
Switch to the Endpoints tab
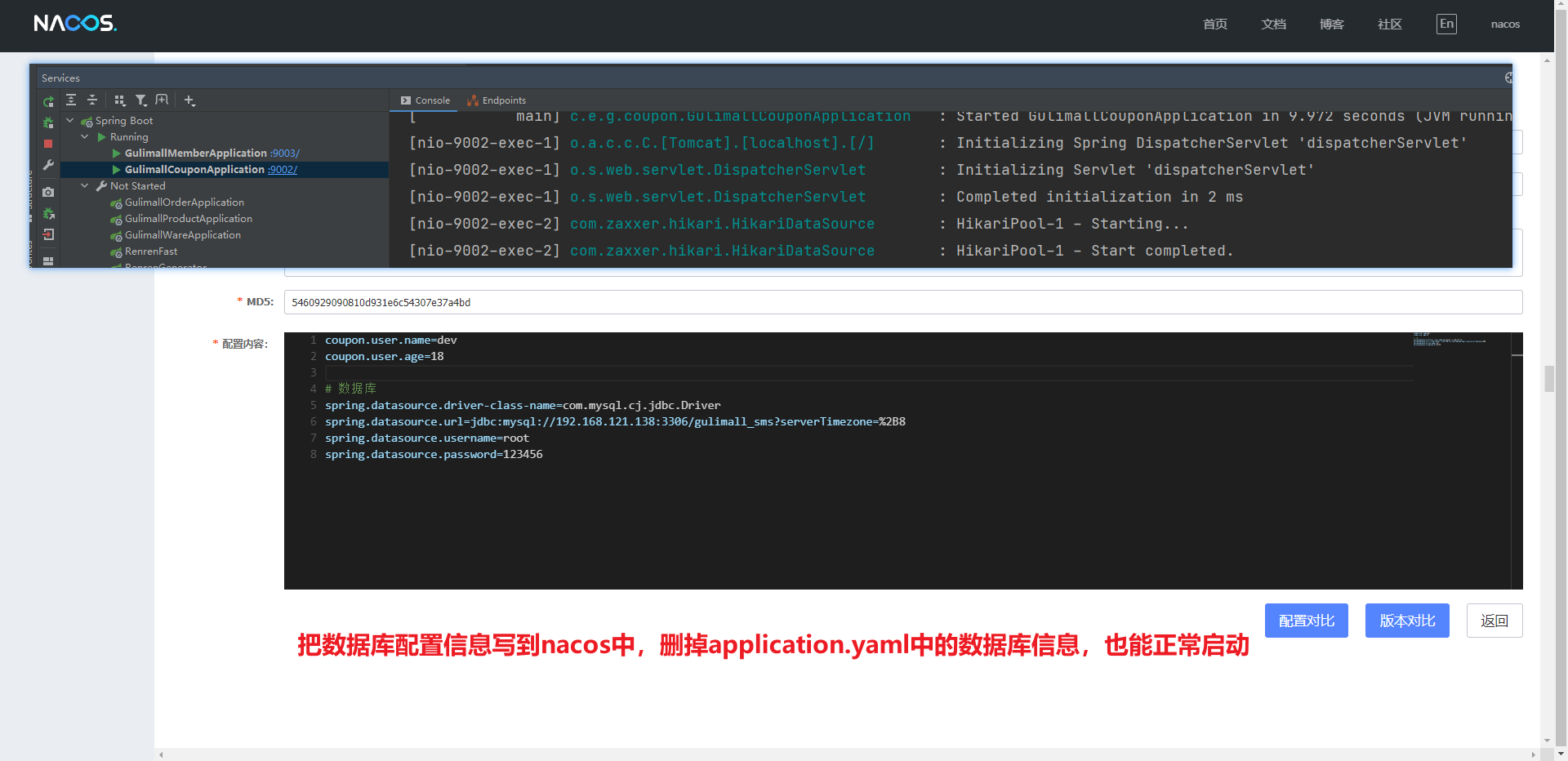[x=497, y=100]
